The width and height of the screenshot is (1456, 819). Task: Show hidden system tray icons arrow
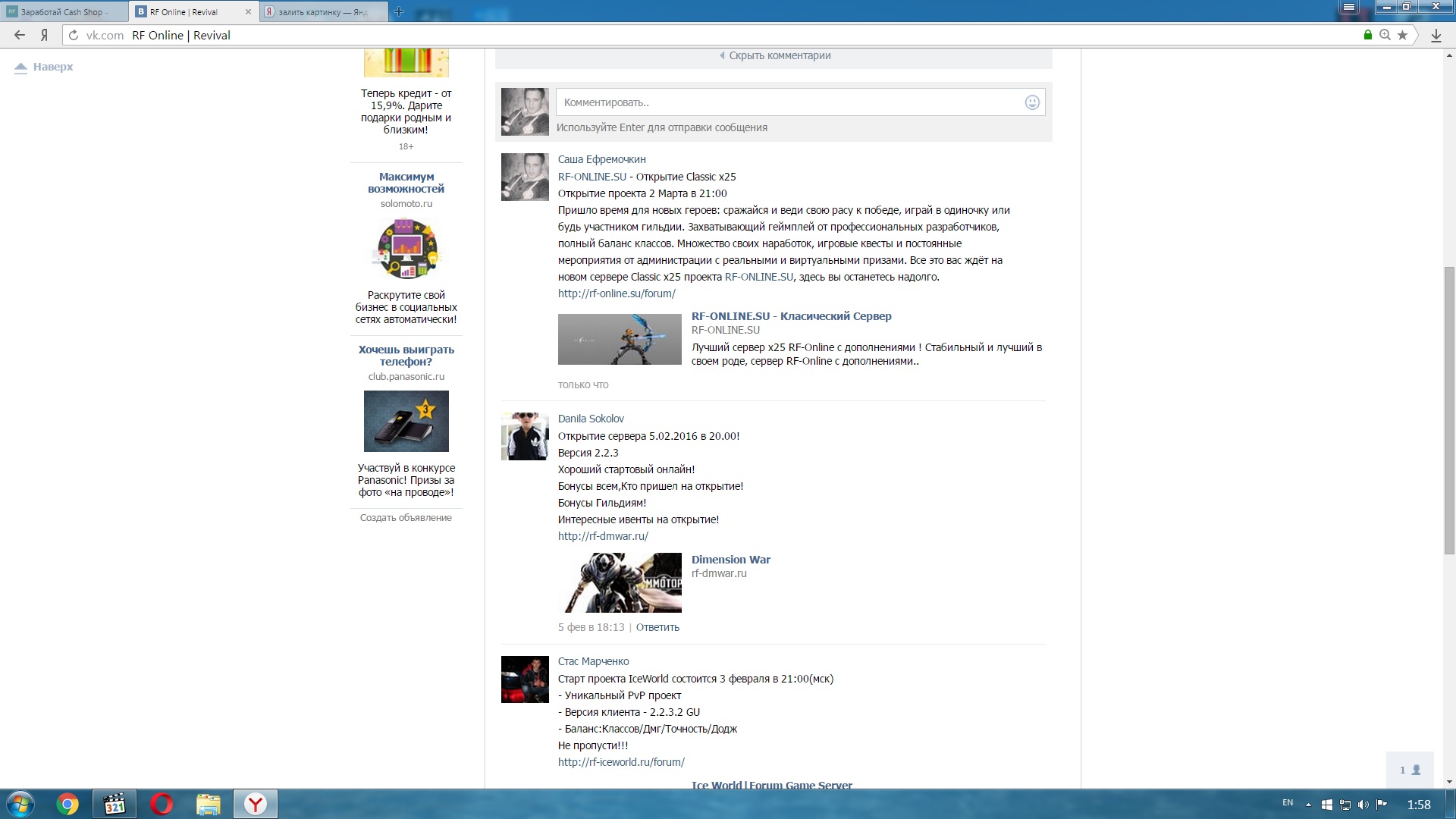click(1308, 804)
